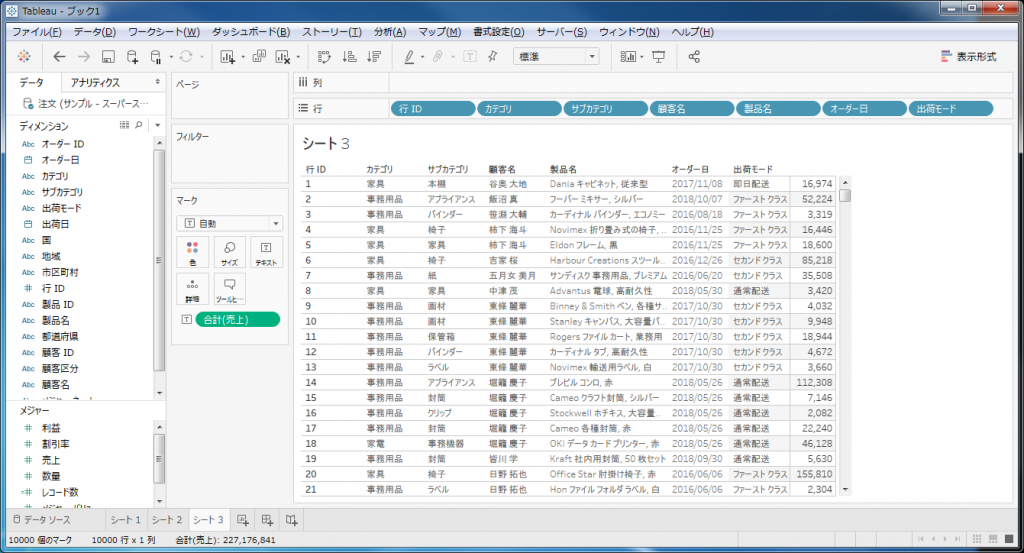Viewport: 1024px width, 553px height.
Task: Search dimensions with the magnifier icon
Action: pyautogui.click(x=138, y=125)
